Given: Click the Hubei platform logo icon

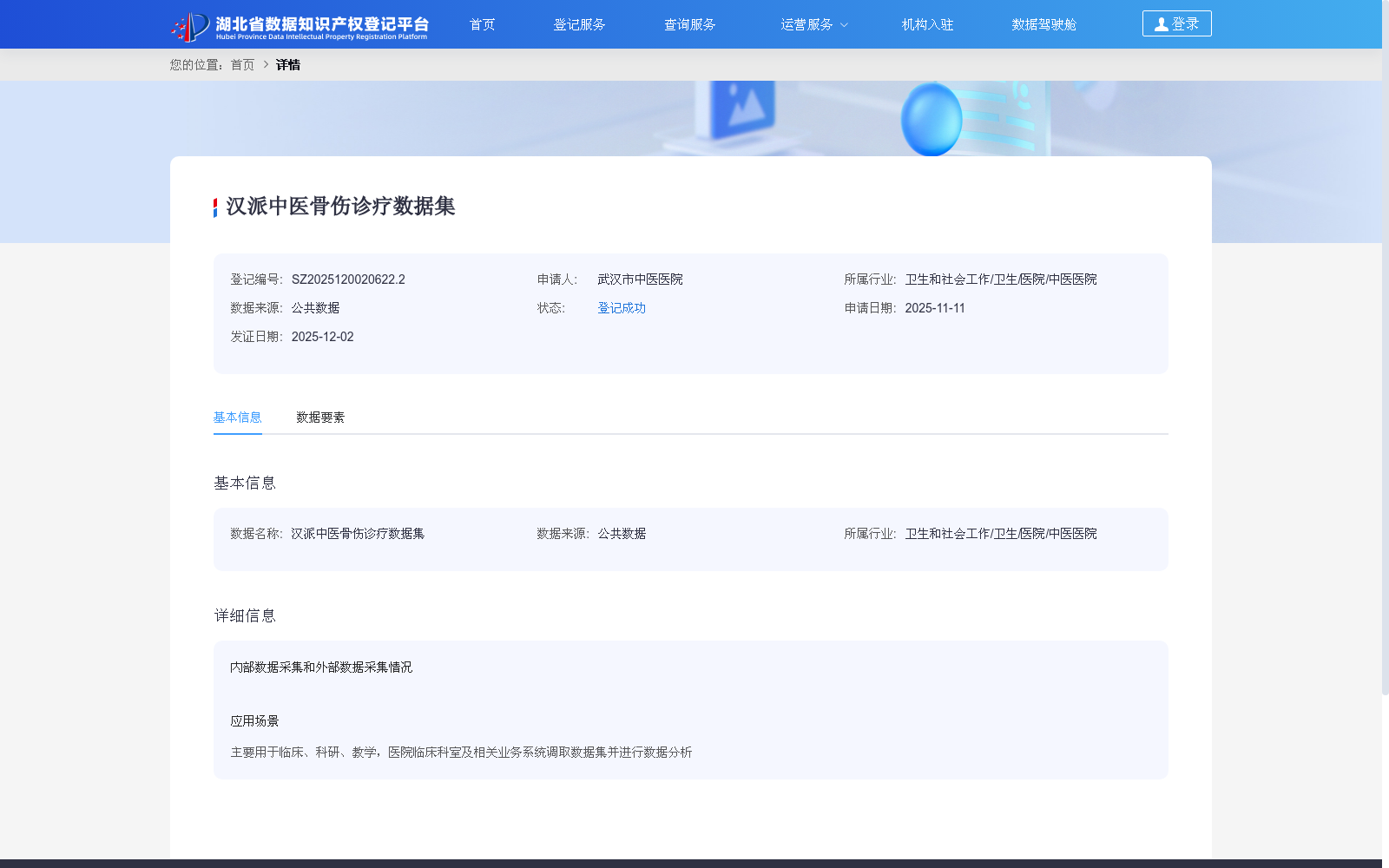Looking at the screenshot, I should tap(190, 26).
